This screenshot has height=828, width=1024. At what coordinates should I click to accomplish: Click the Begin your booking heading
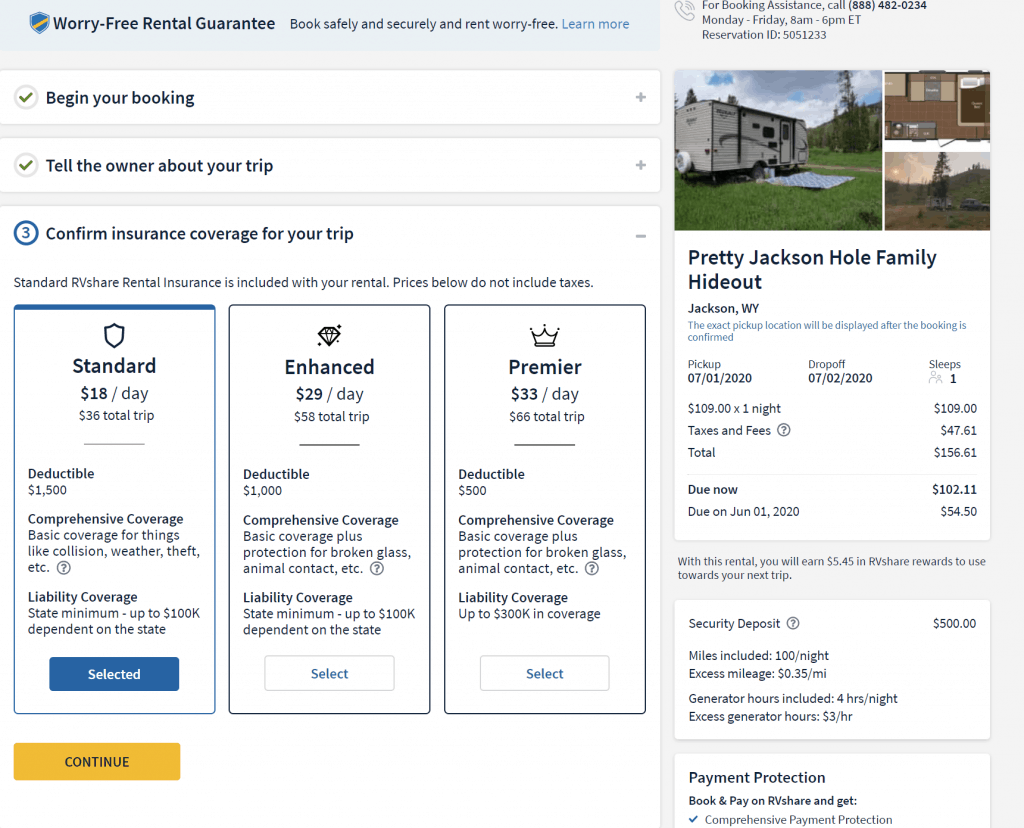pyautogui.click(x=120, y=98)
